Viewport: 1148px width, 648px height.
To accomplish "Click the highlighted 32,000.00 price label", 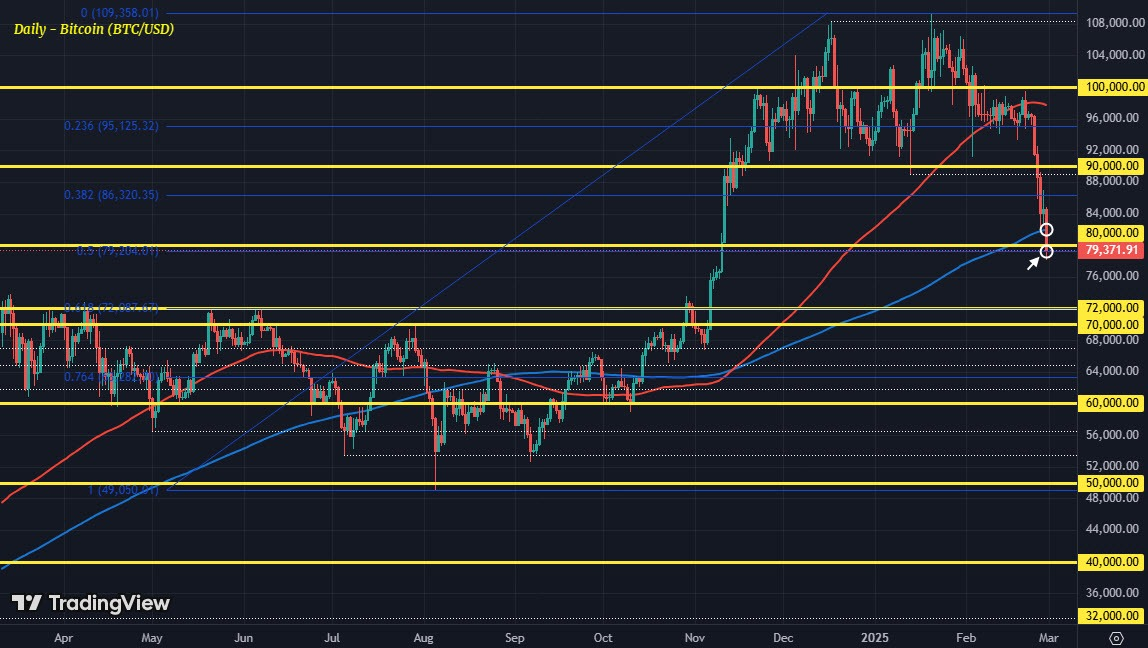I will click(x=1111, y=616).
